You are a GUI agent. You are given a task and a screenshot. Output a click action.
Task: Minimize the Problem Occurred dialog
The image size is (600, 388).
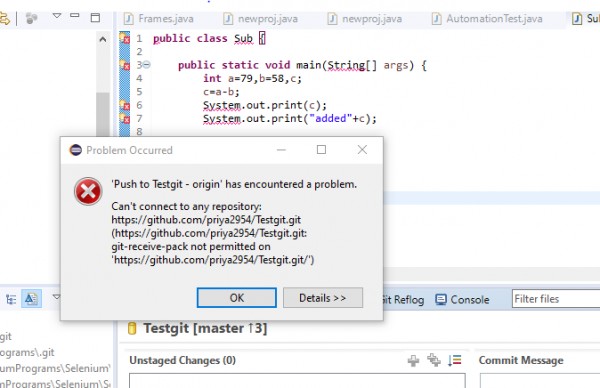281,150
